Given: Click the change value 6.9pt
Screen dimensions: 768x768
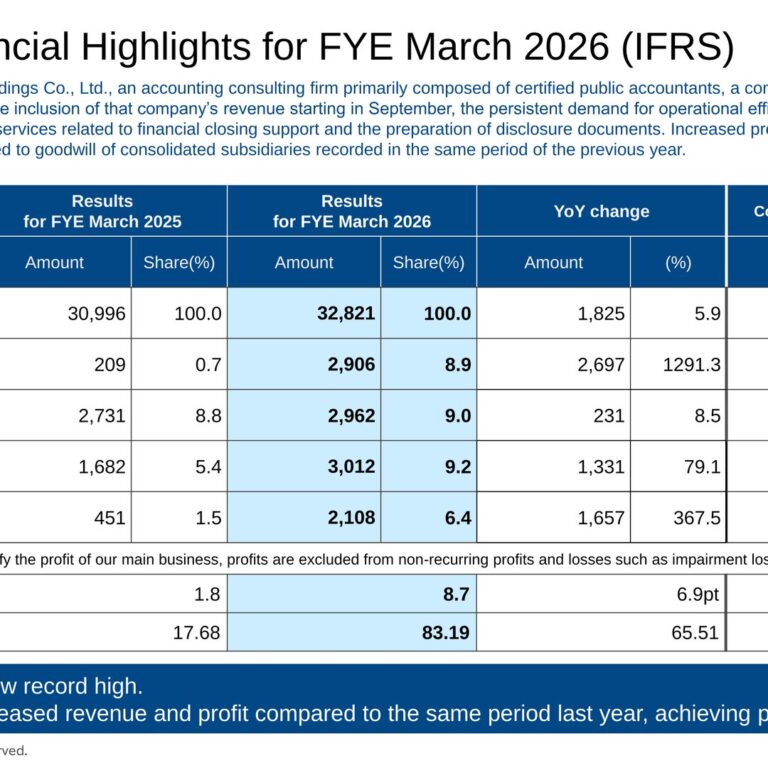Looking at the screenshot, I should click(697, 594).
